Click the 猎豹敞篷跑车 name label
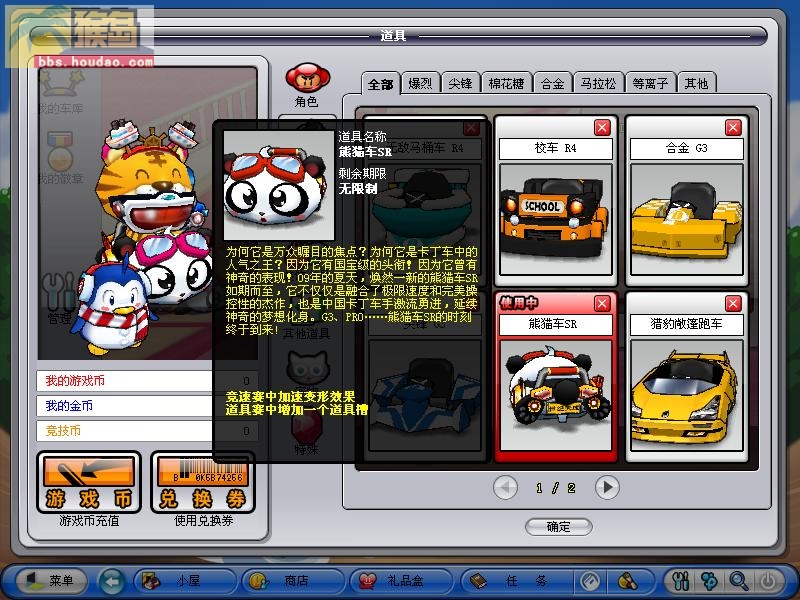The height and width of the screenshot is (600, 800). [687, 324]
